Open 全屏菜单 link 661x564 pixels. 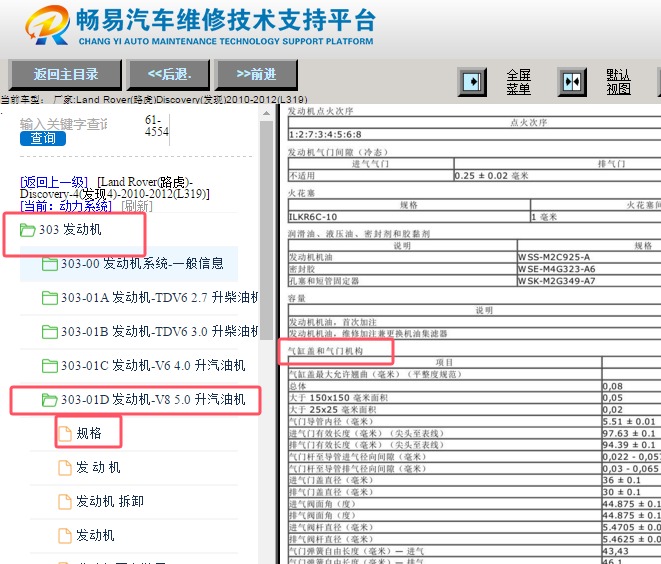(519, 82)
